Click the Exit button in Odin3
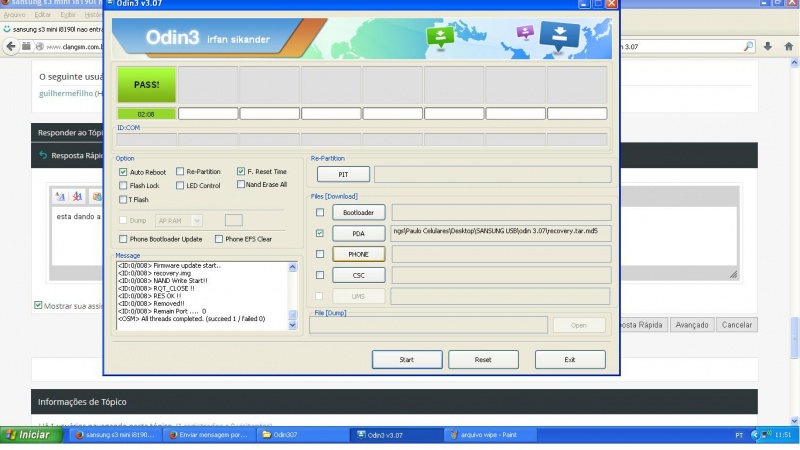Screen dimensions: 800x450 [x=570, y=360]
